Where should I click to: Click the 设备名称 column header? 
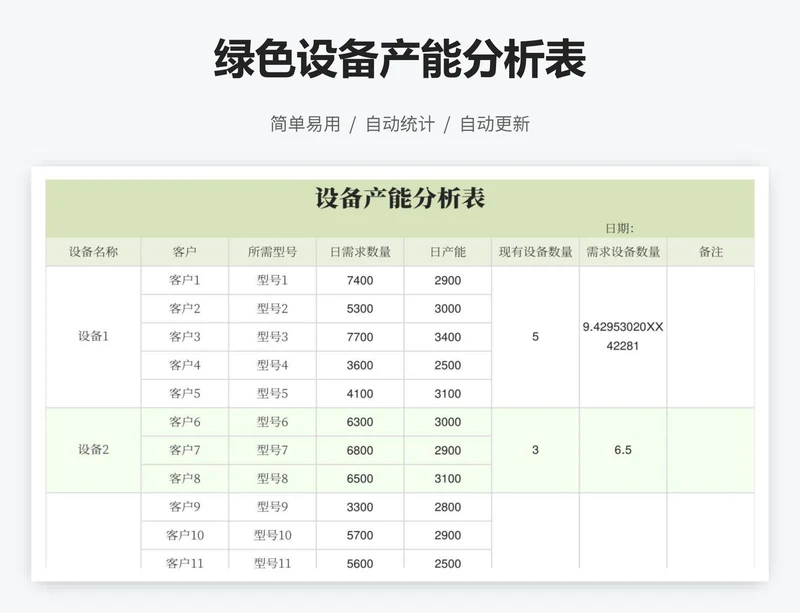tap(93, 252)
